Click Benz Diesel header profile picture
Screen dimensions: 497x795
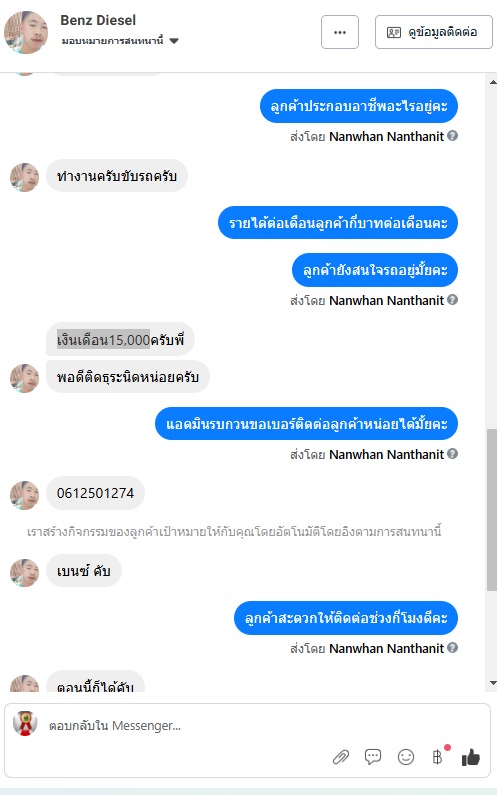coord(26,32)
